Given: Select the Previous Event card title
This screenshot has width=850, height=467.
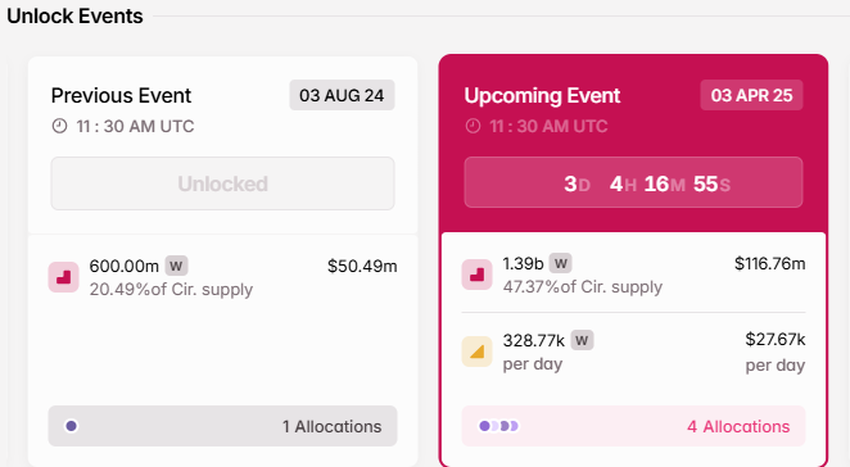Looking at the screenshot, I should point(121,96).
